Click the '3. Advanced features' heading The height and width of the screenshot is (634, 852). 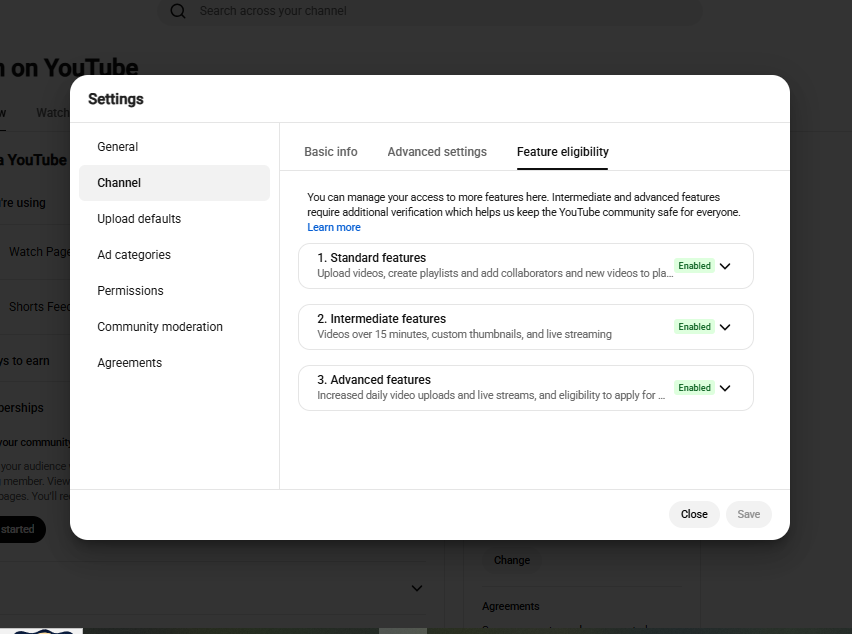pyautogui.click(x=374, y=379)
